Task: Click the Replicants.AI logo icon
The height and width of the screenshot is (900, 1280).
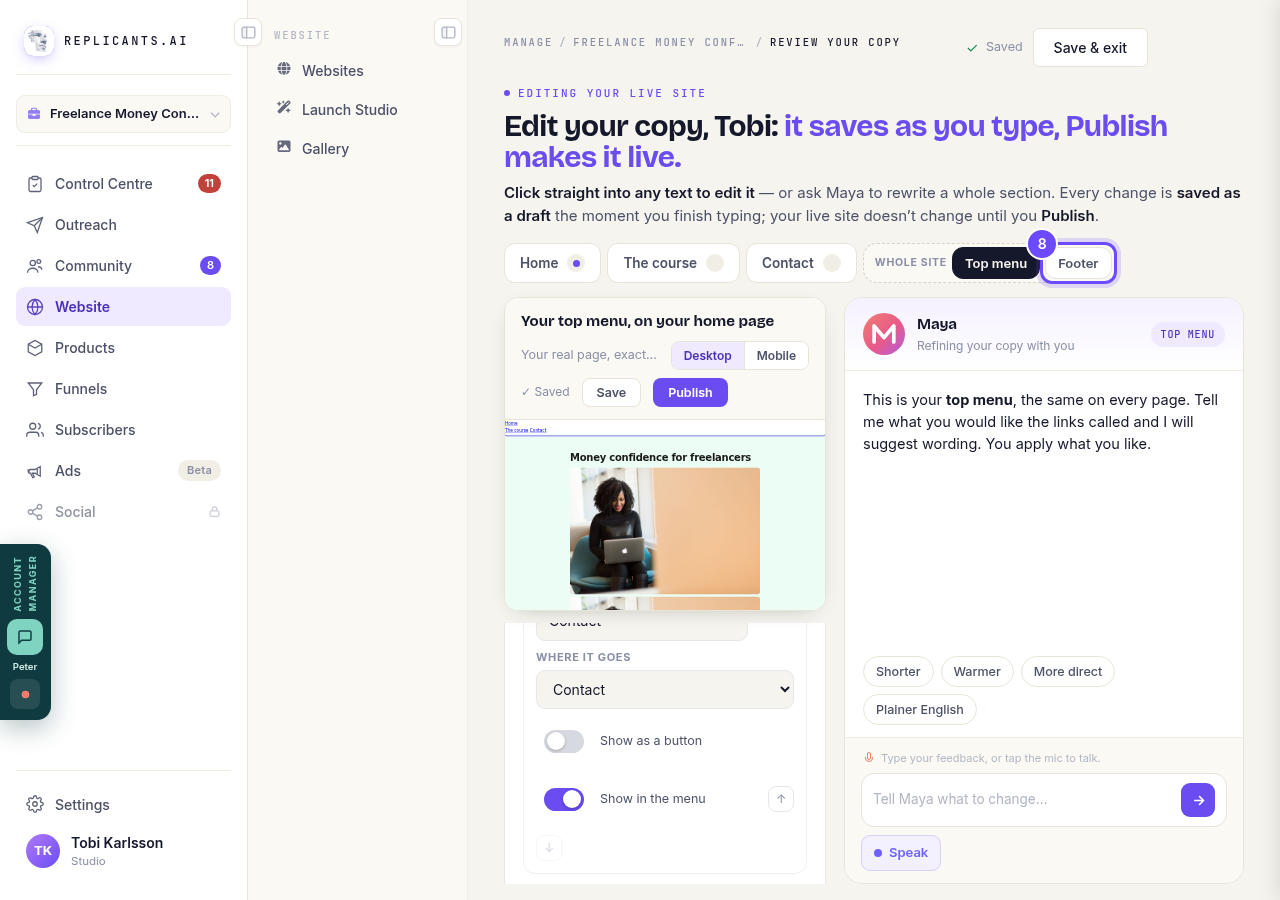Action: pos(39,41)
